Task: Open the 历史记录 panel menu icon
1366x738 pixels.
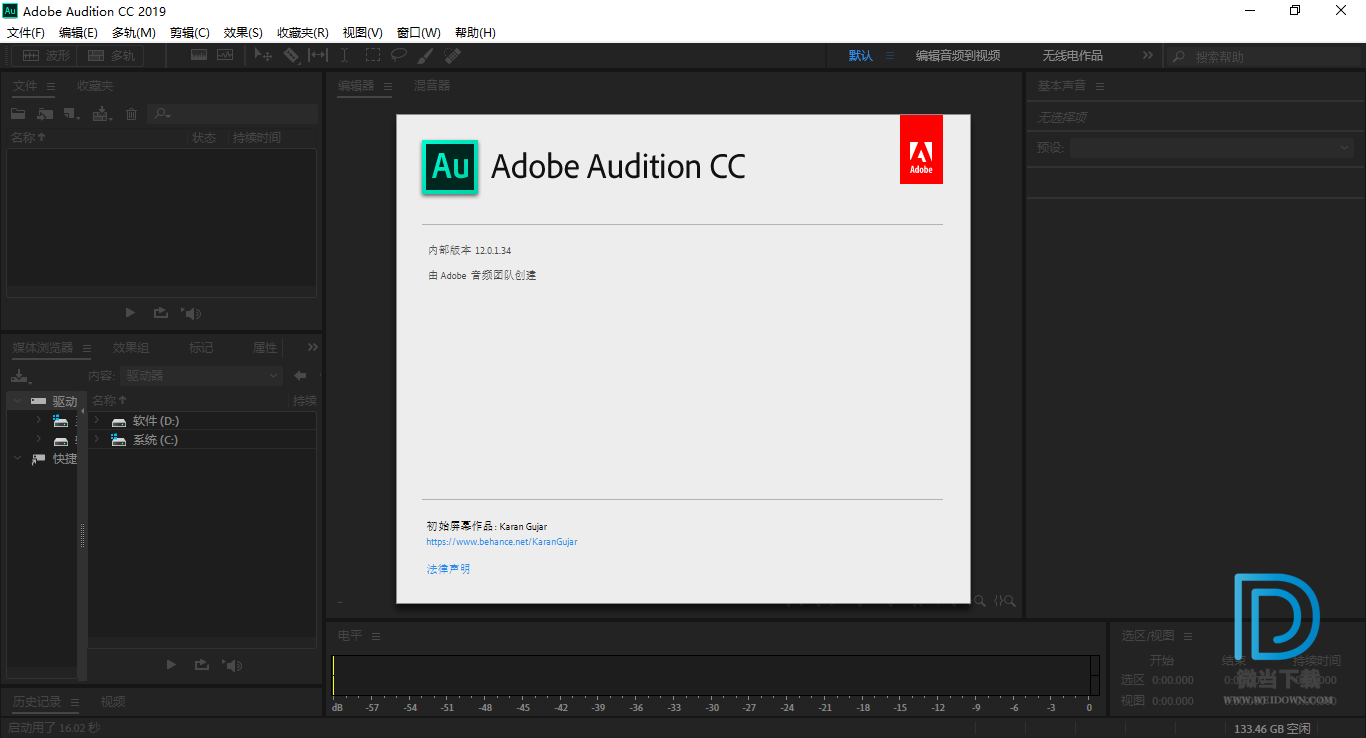Action: point(75,702)
